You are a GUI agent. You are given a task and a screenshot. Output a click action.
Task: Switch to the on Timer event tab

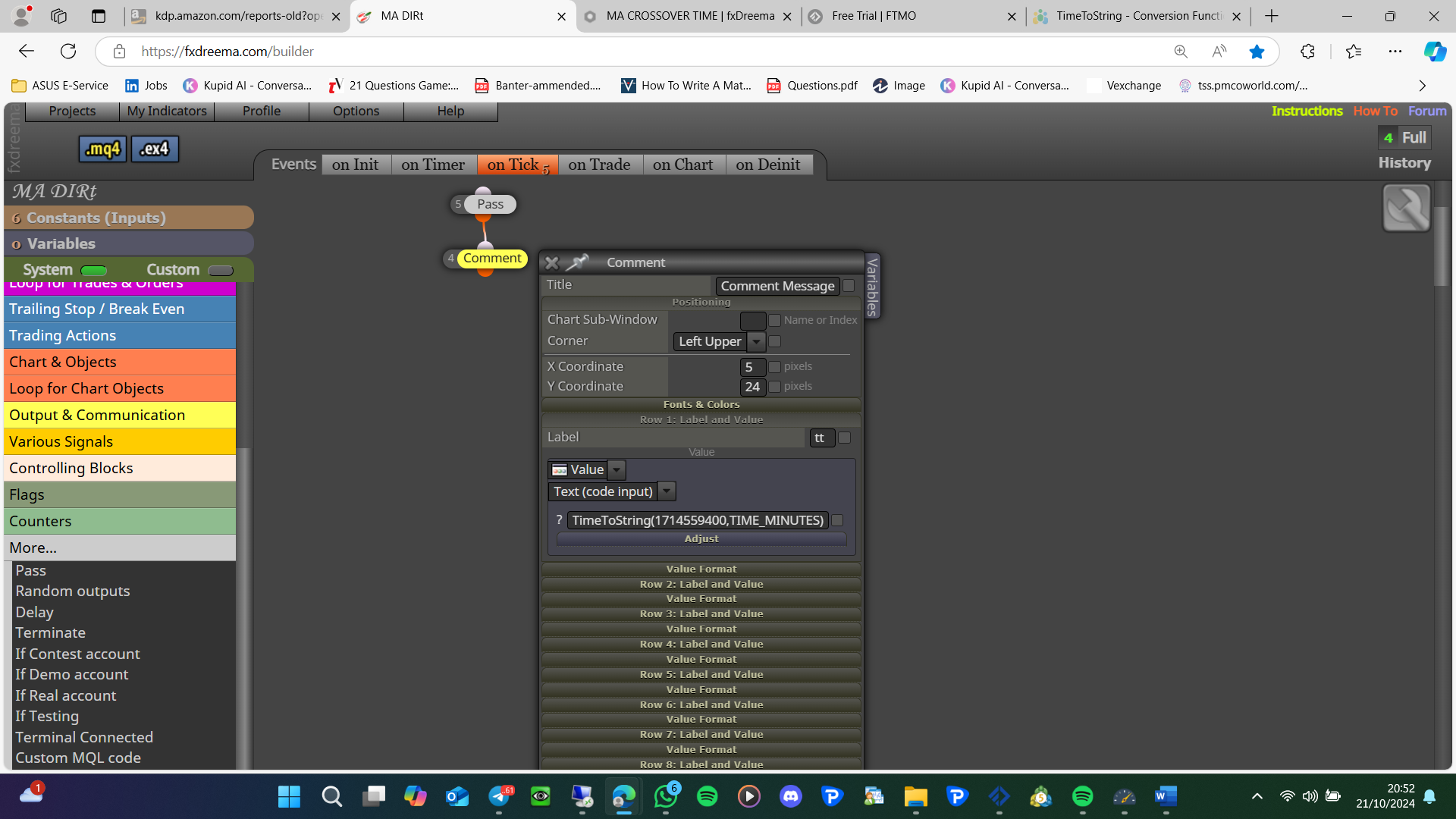click(x=433, y=165)
